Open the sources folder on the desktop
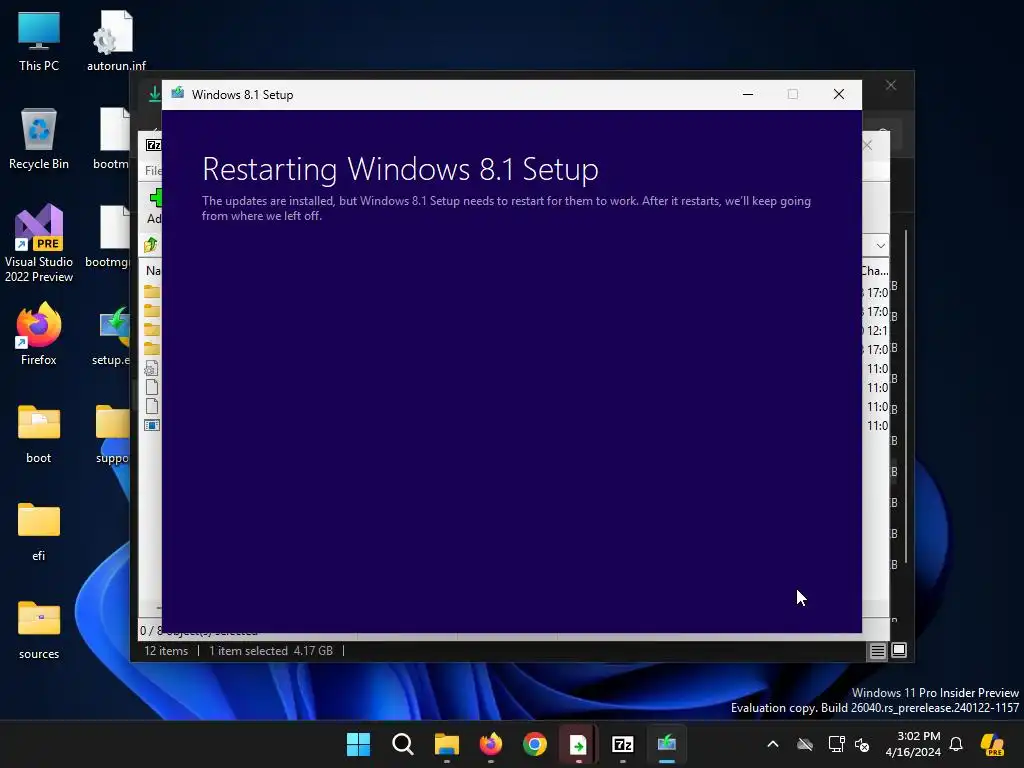This screenshot has height=768, width=1024. pos(39,630)
